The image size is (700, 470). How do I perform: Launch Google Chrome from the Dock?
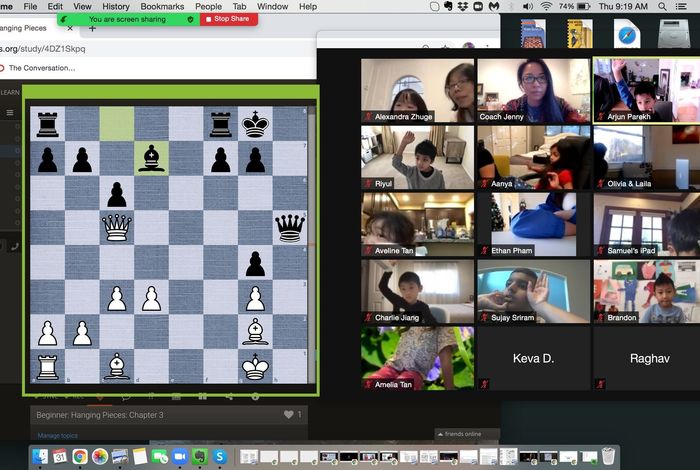(80, 457)
